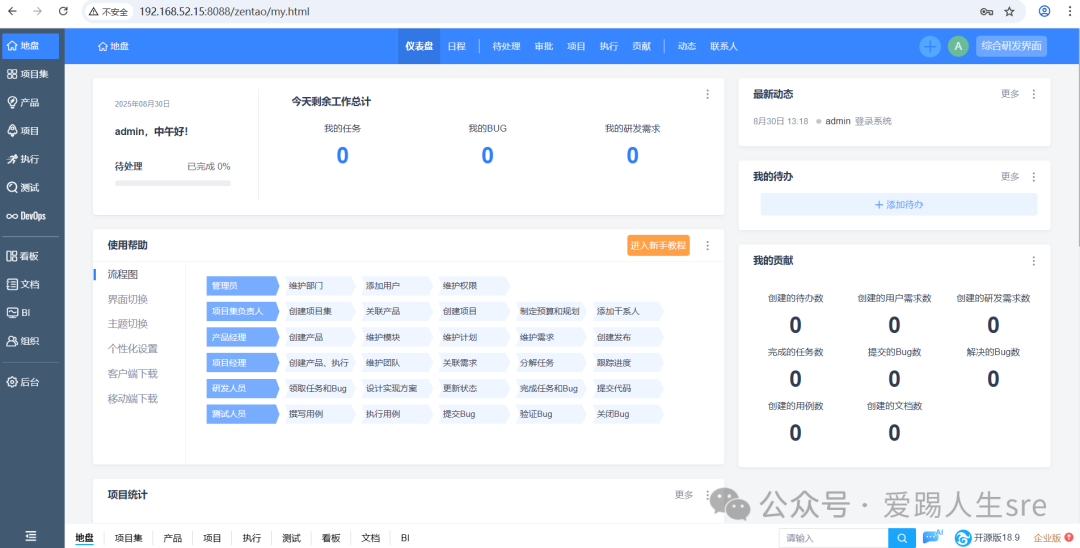1080x548 pixels.
Task: Switch to the 日程 tab
Action: point(457,46)
